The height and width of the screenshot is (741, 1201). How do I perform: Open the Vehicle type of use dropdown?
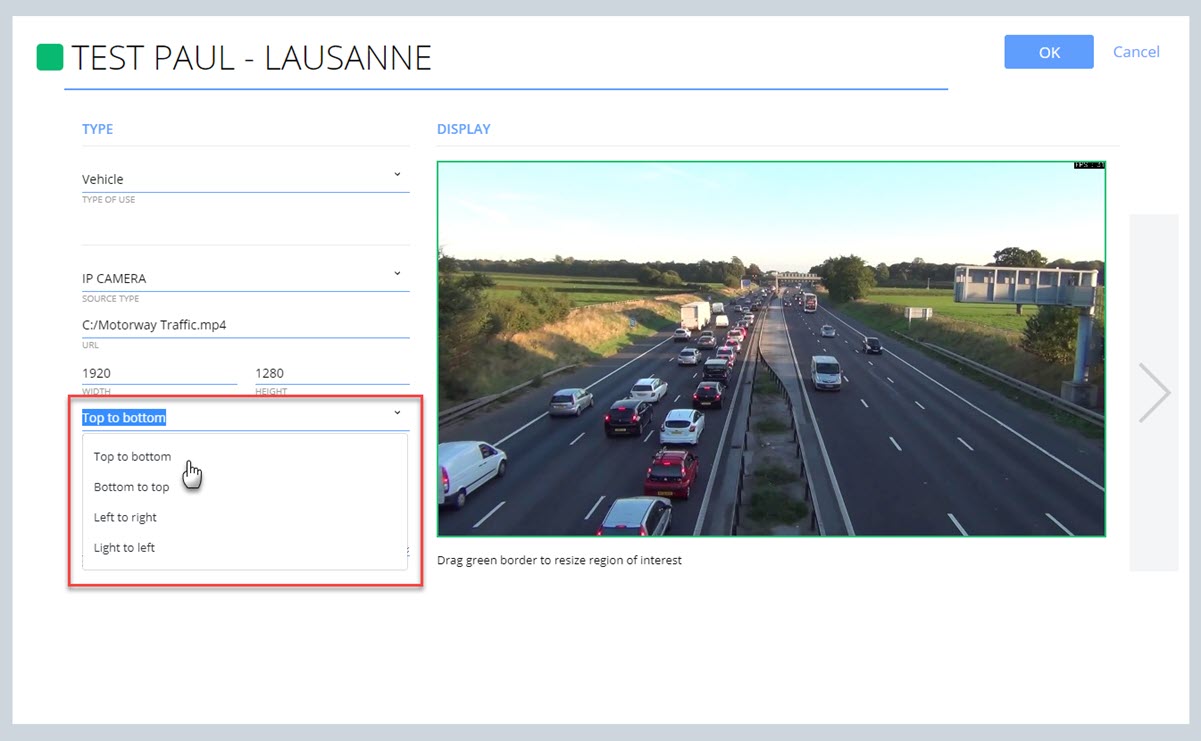[246, 179]
